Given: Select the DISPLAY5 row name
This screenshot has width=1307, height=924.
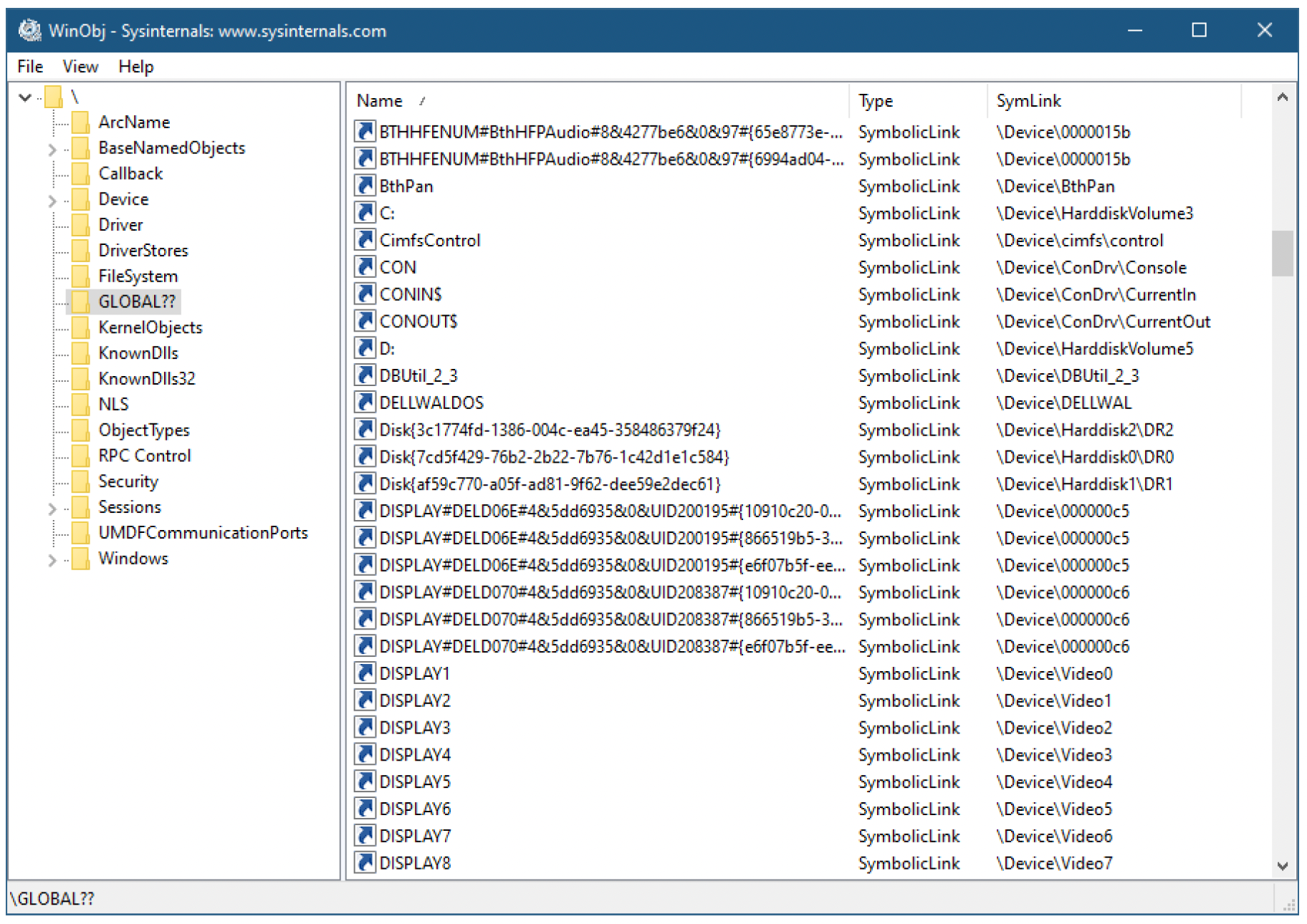Looking at the screenshot, I should point(415,781).
